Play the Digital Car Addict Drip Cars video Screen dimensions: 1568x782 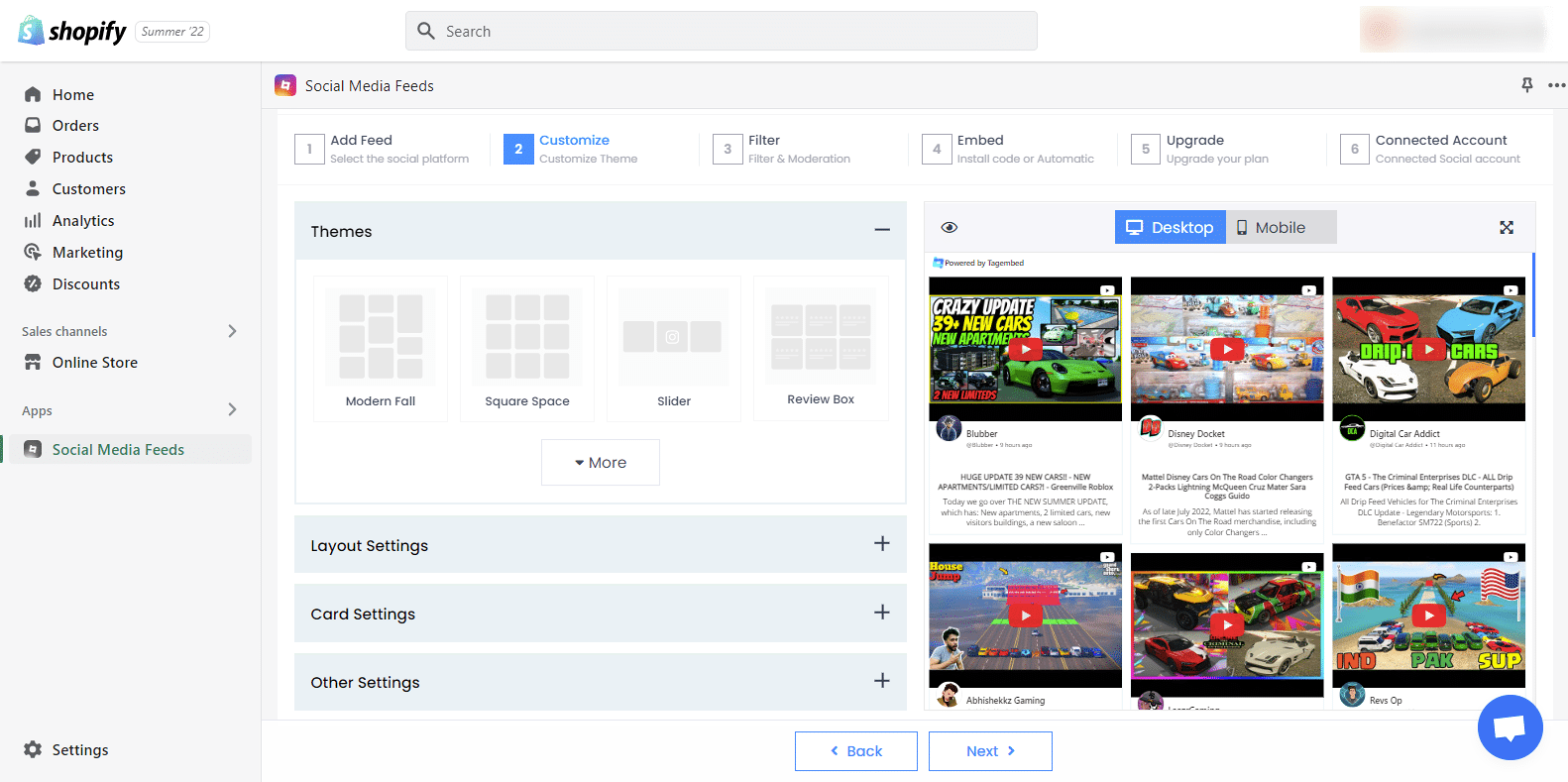click(1428, 349)
